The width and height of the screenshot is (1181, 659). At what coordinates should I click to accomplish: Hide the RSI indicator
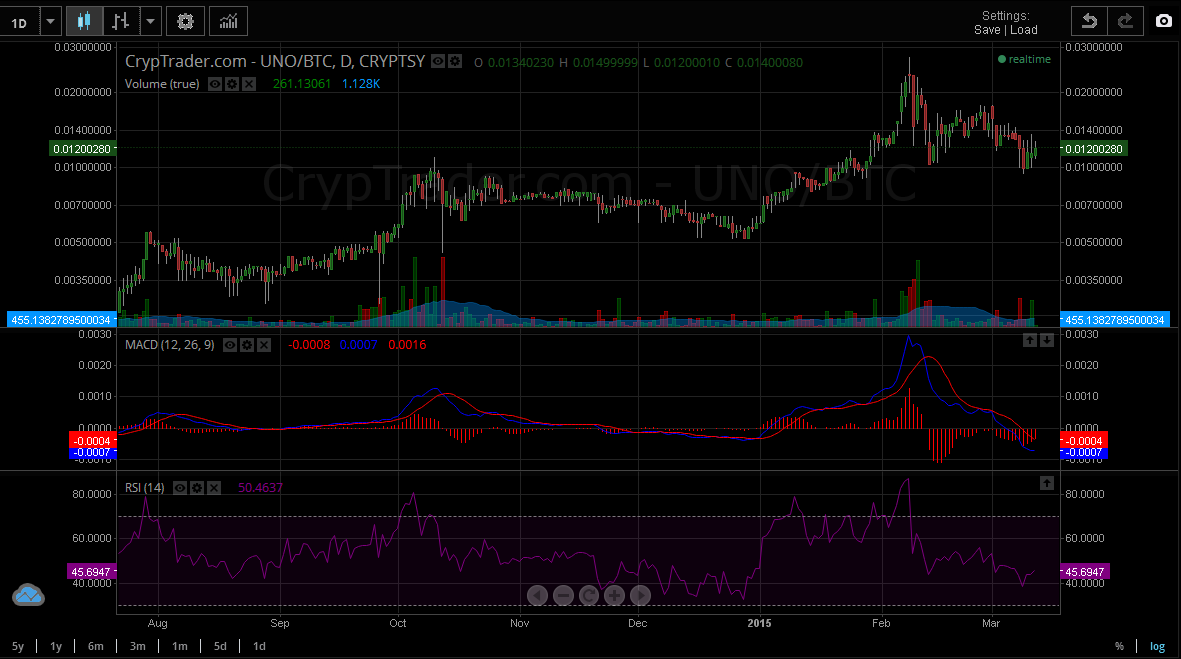[x=180, y=488]
